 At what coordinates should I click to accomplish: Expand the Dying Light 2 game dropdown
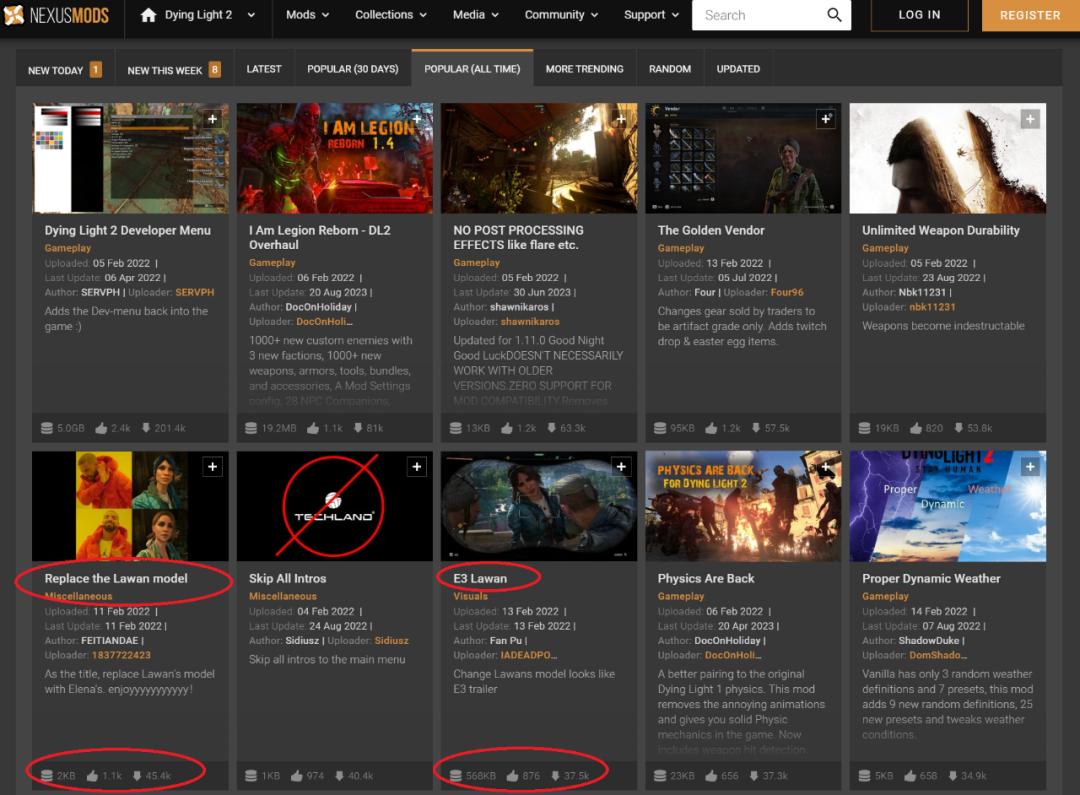point(250,15)
